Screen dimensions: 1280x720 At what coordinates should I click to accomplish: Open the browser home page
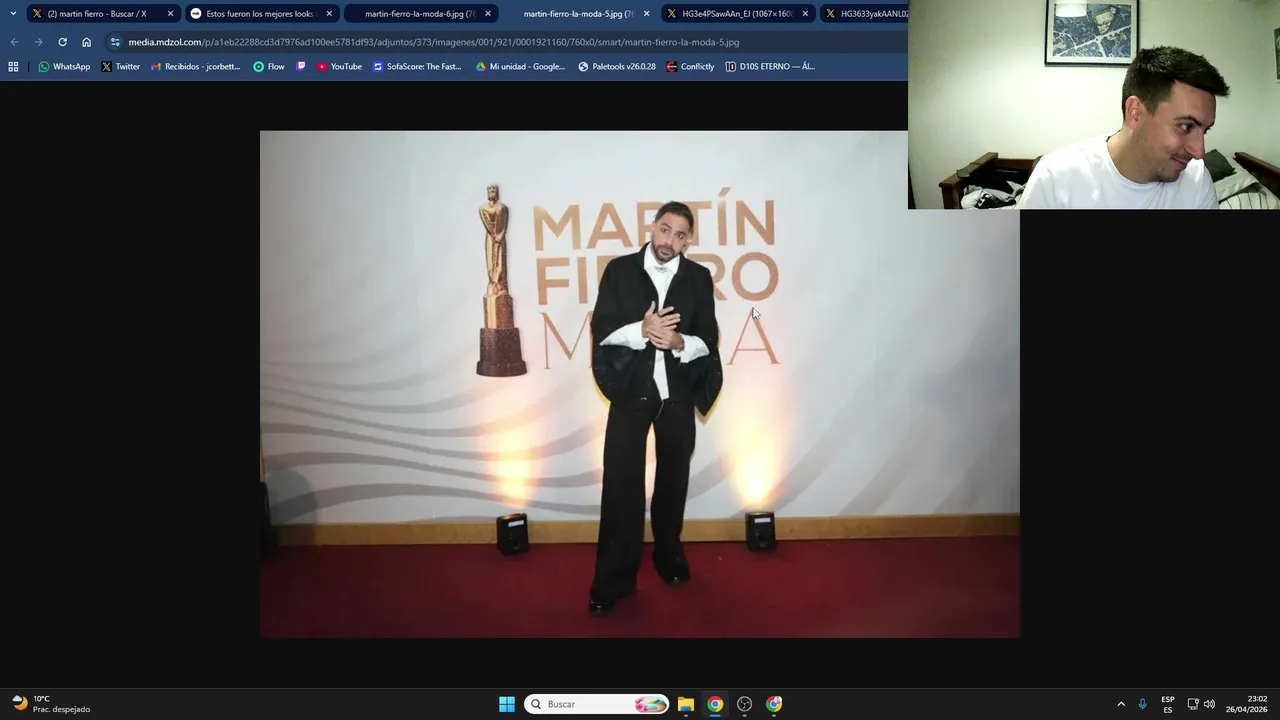[x=86, y=42]
